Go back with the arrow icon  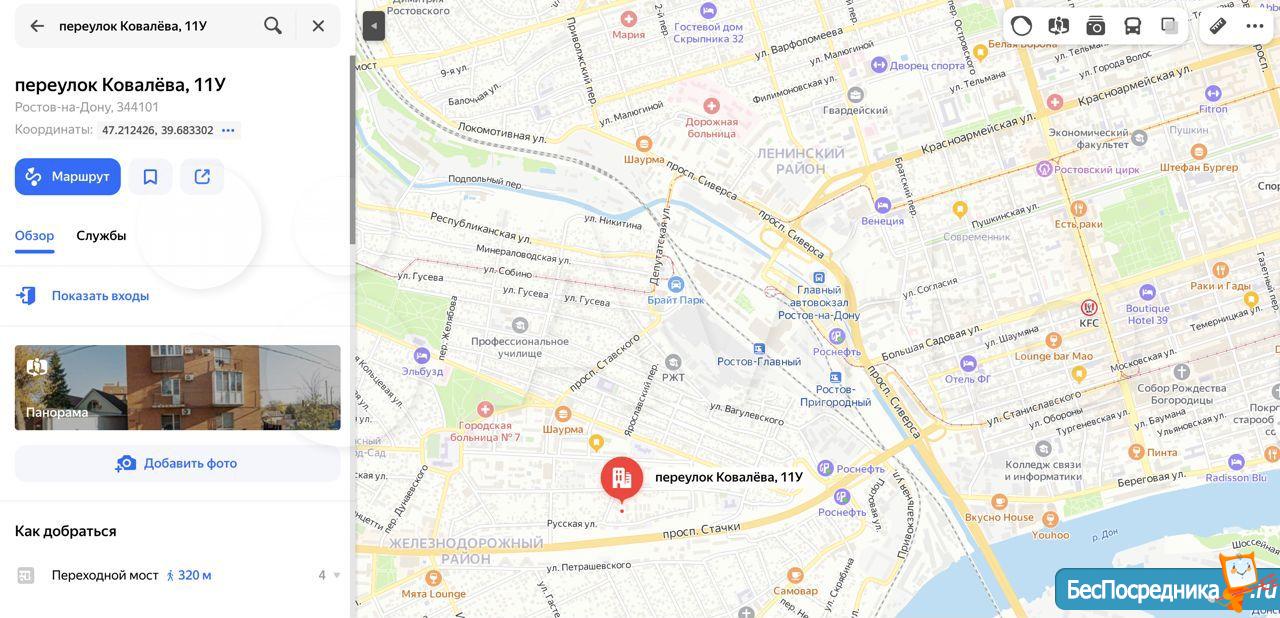point(37,26)
